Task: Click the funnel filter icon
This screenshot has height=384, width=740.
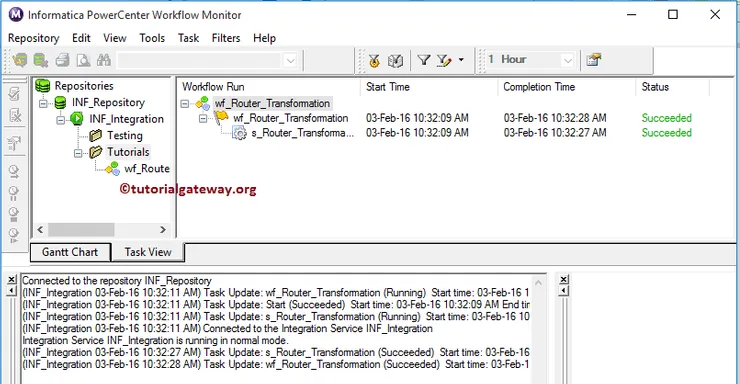Action: (x=424, y=60)
